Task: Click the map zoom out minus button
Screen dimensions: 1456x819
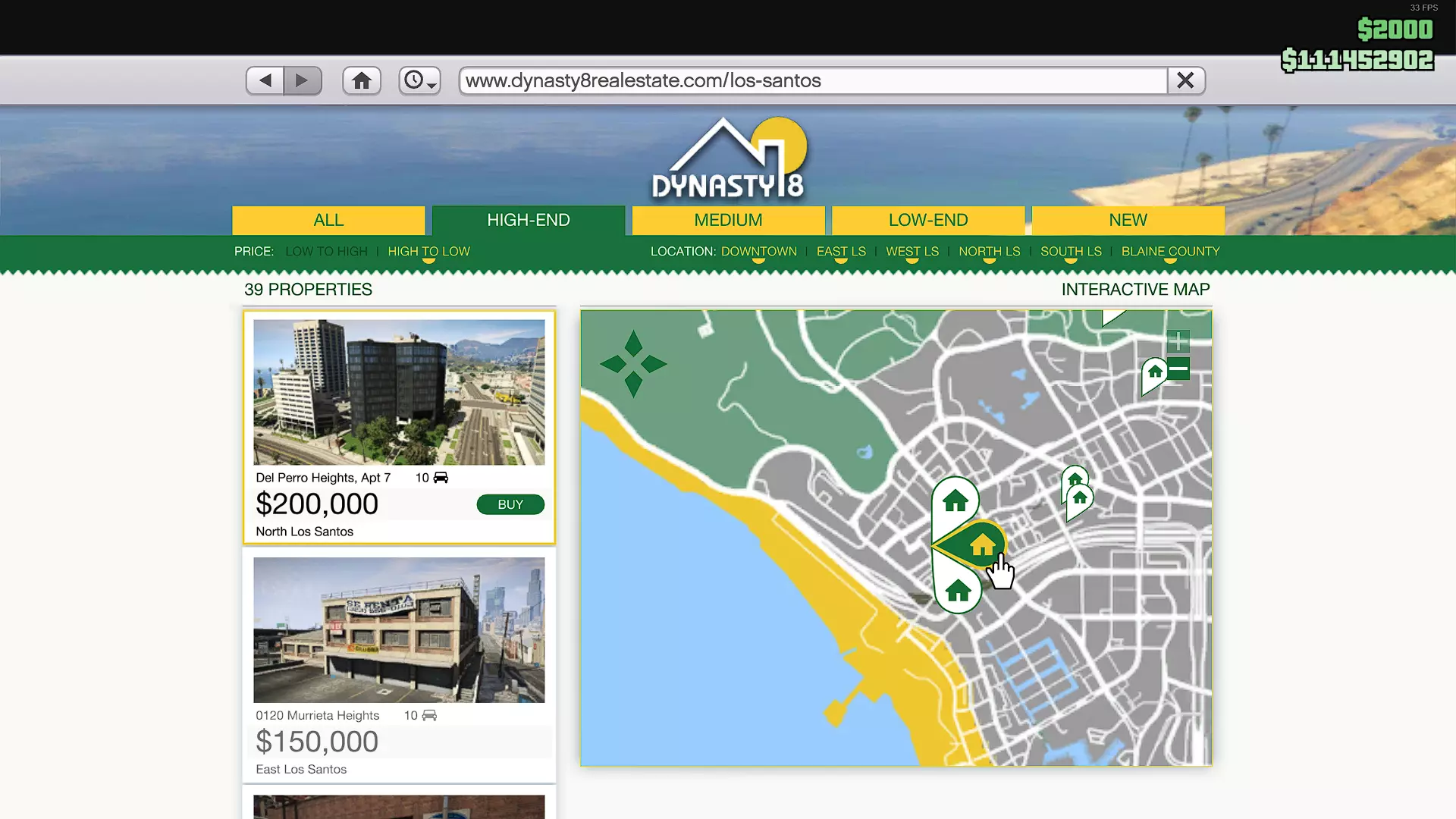Action: pyautogui.click(x=1178, y=369)
